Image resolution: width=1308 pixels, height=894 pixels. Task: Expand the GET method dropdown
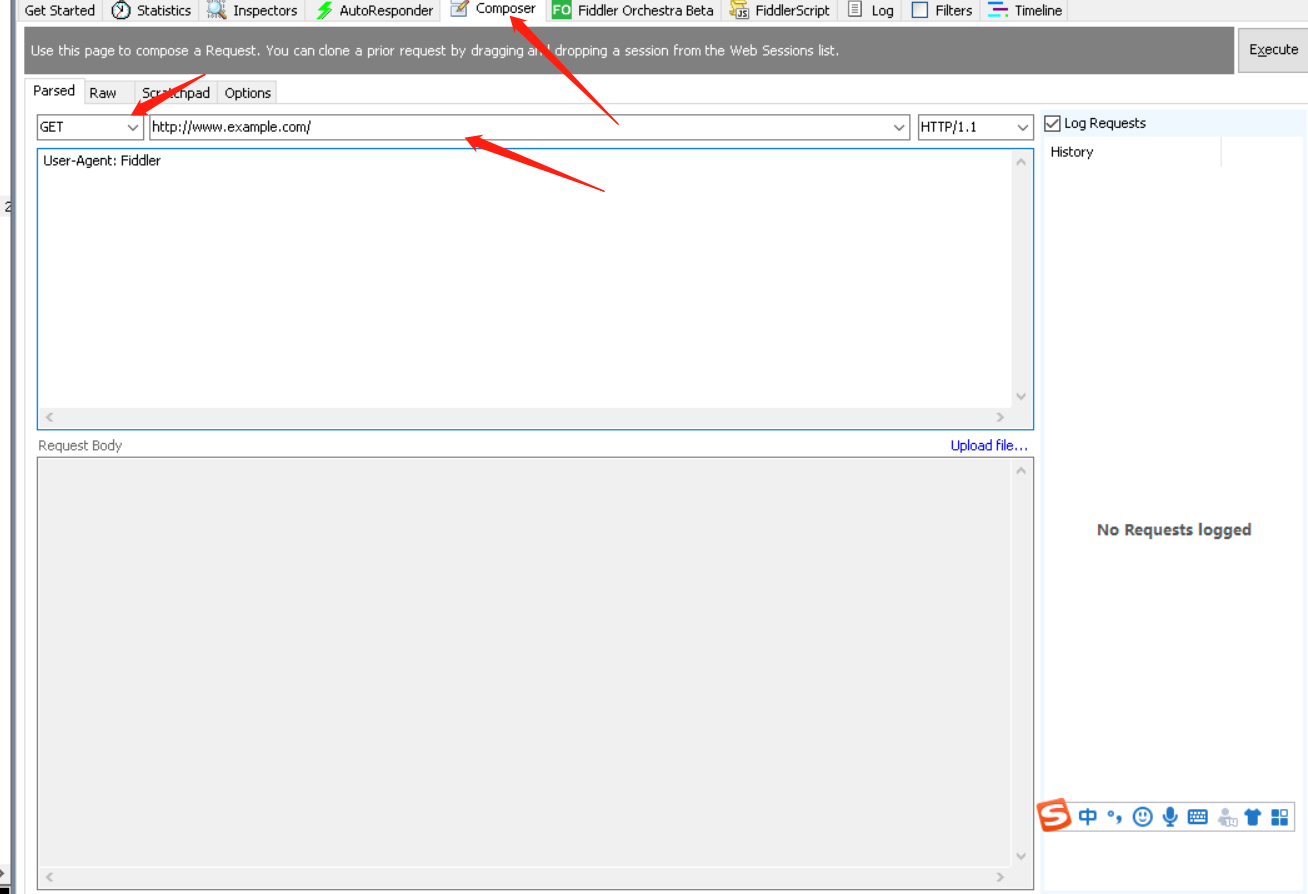[x=132, y=127]
